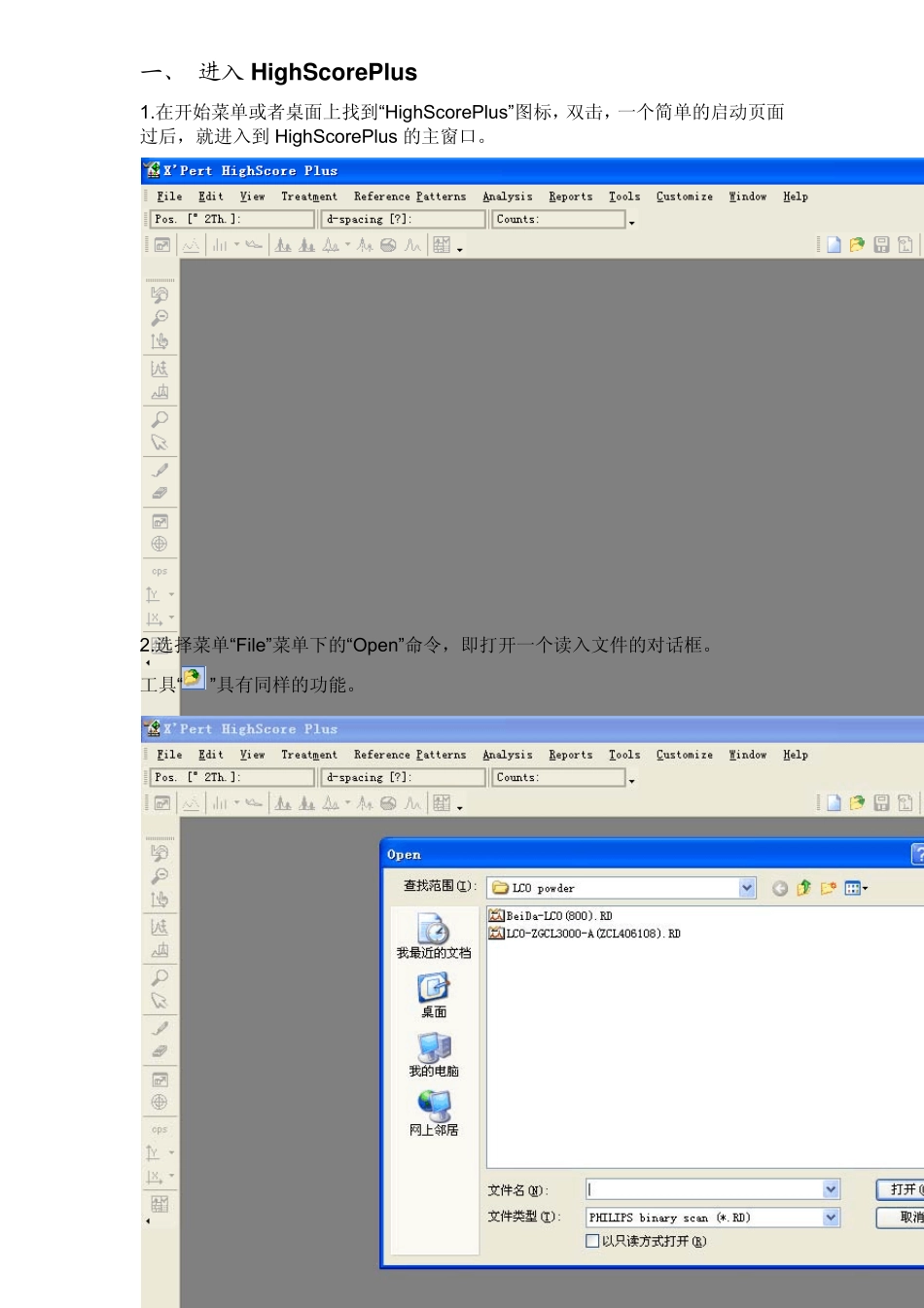
Task: Open the Treatment menu in upper HighScore window
Action: 309,196
